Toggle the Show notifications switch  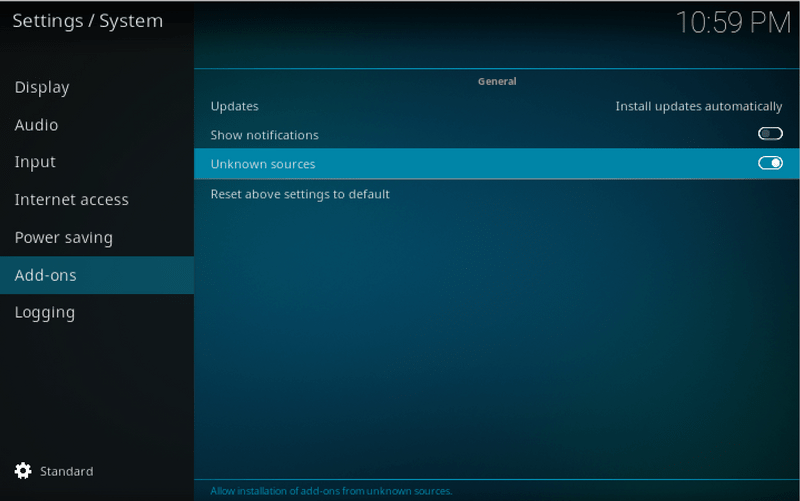click(x=770, y=134)
